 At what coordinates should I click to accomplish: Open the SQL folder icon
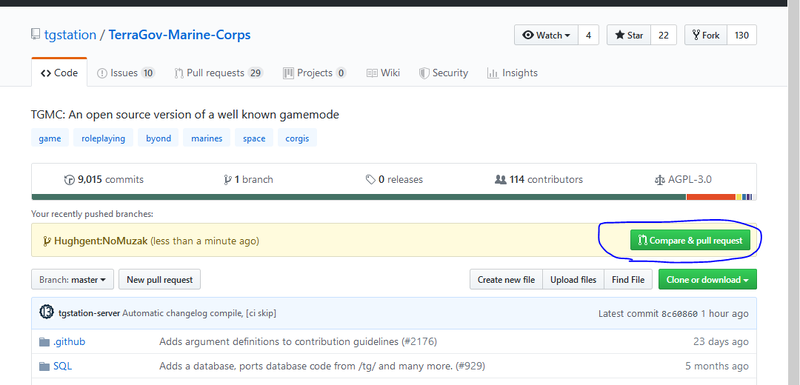tap(44, 366)
